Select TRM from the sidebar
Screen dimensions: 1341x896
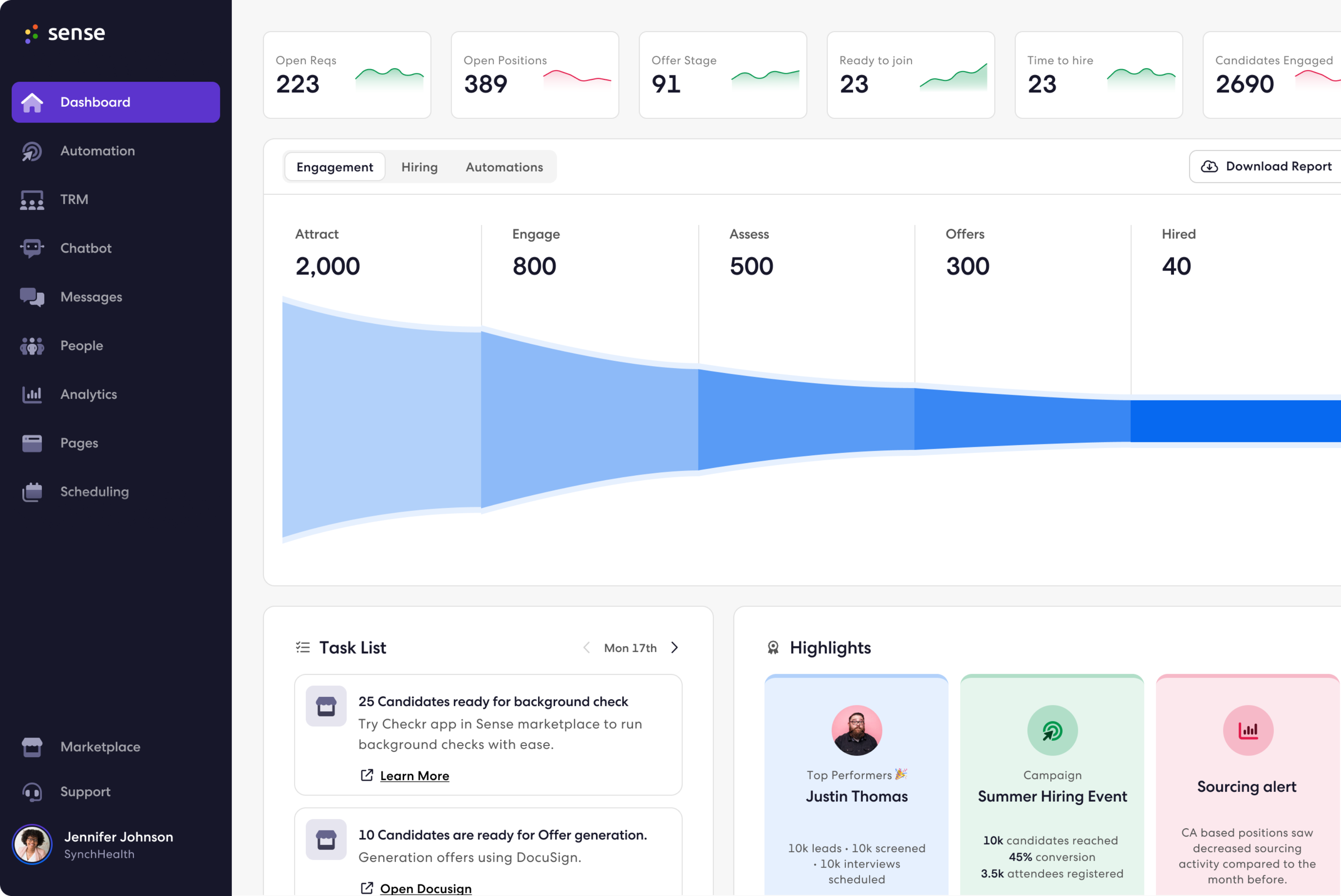tap(74, 199)
